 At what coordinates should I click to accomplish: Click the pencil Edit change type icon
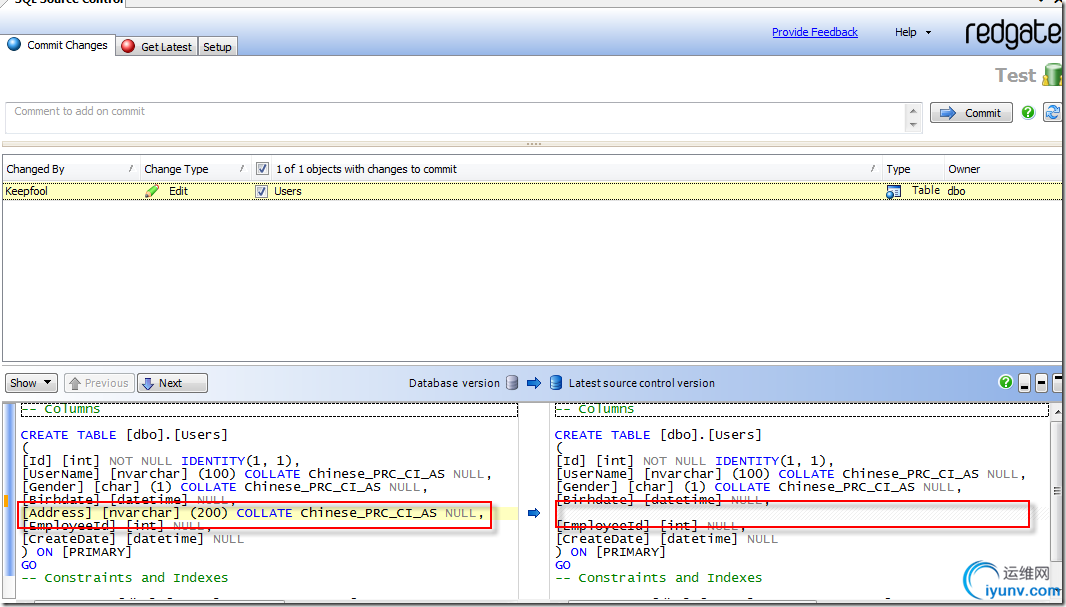click(152, 191)
